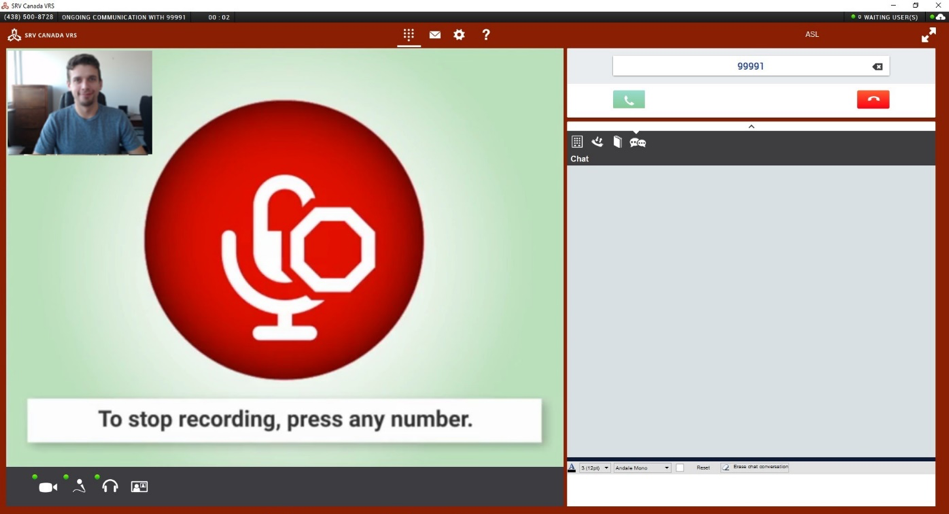
Task: Click the picture-in-picture layout icon
Action: point(139,486)
